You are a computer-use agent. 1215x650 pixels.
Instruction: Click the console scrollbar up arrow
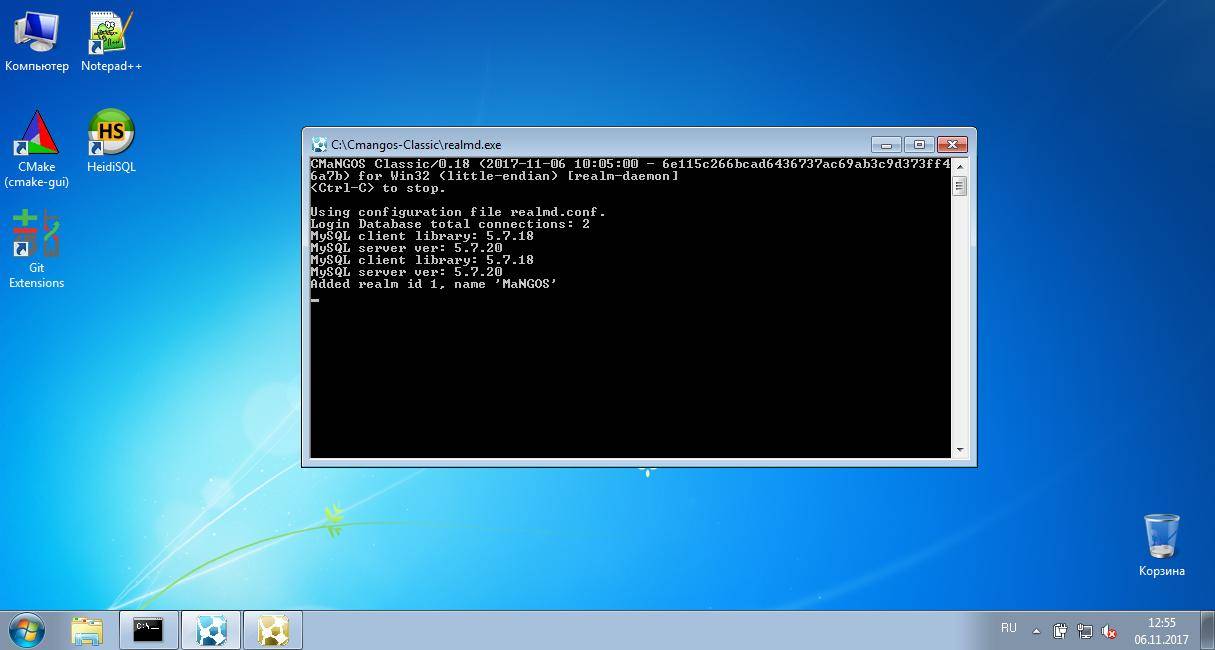tap(959, 165)
